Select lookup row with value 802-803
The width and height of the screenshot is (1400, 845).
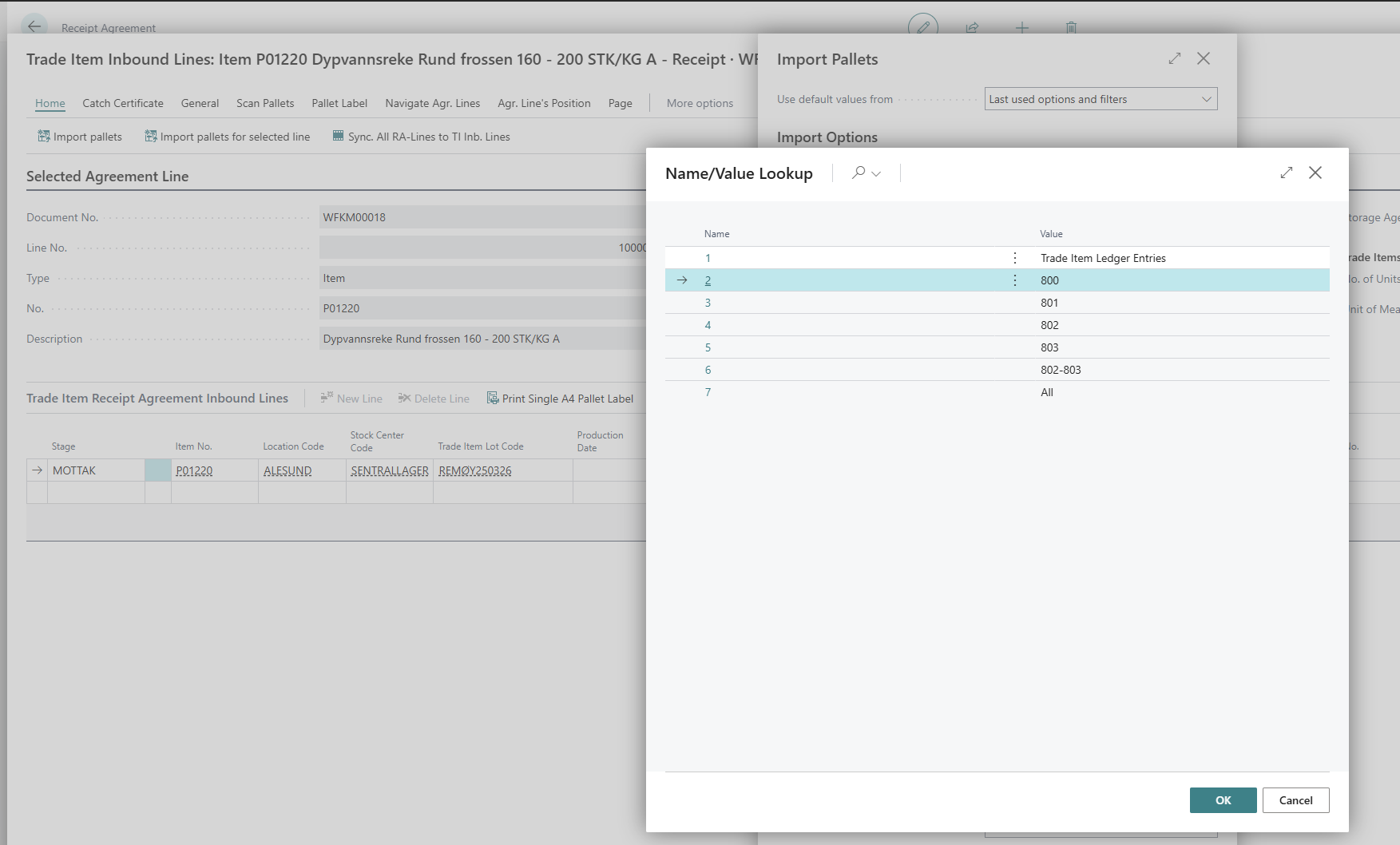(x=1060, y=370)
